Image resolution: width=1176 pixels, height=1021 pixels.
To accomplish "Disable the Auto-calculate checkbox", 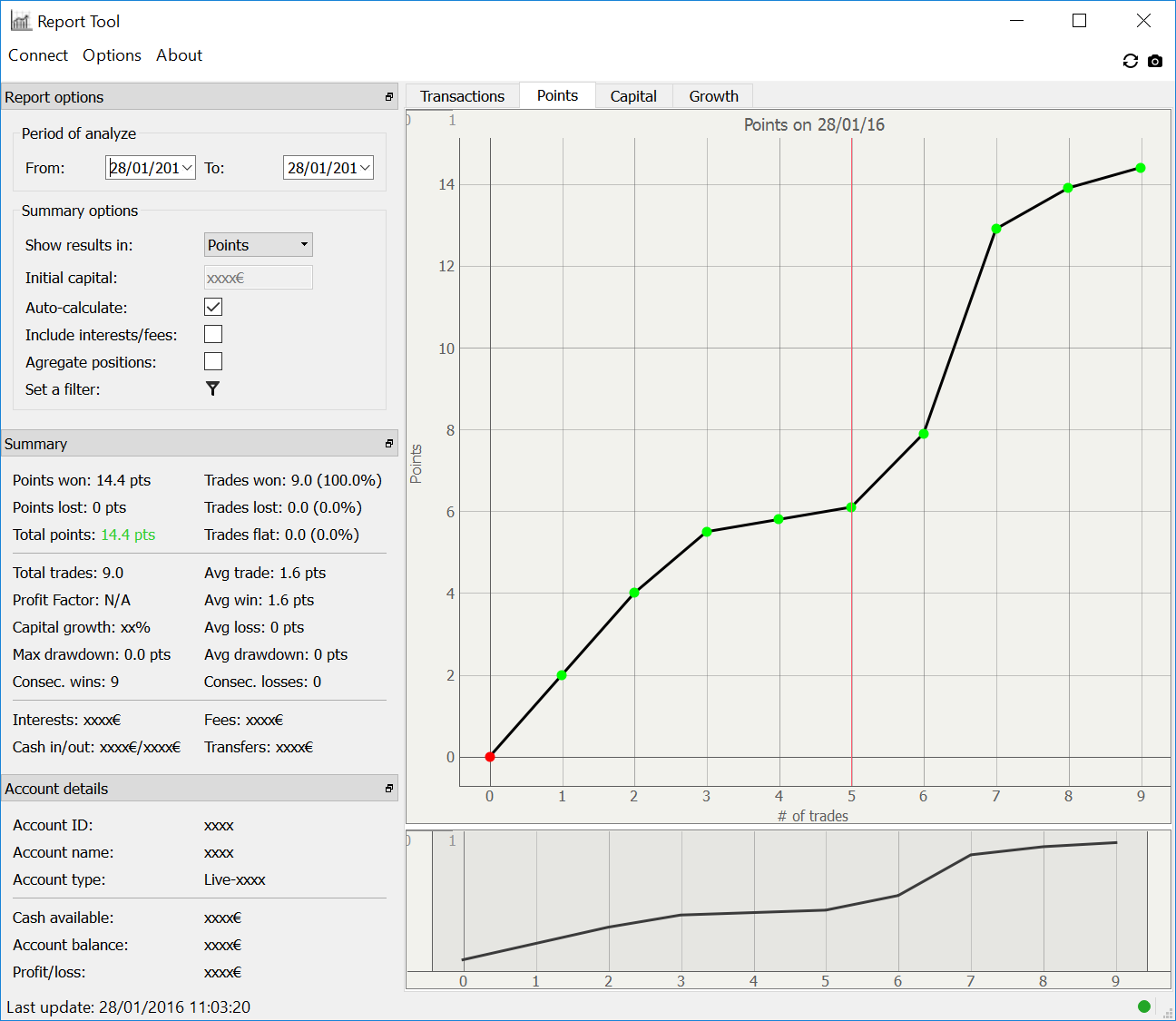I will click(x=213, y=308).
